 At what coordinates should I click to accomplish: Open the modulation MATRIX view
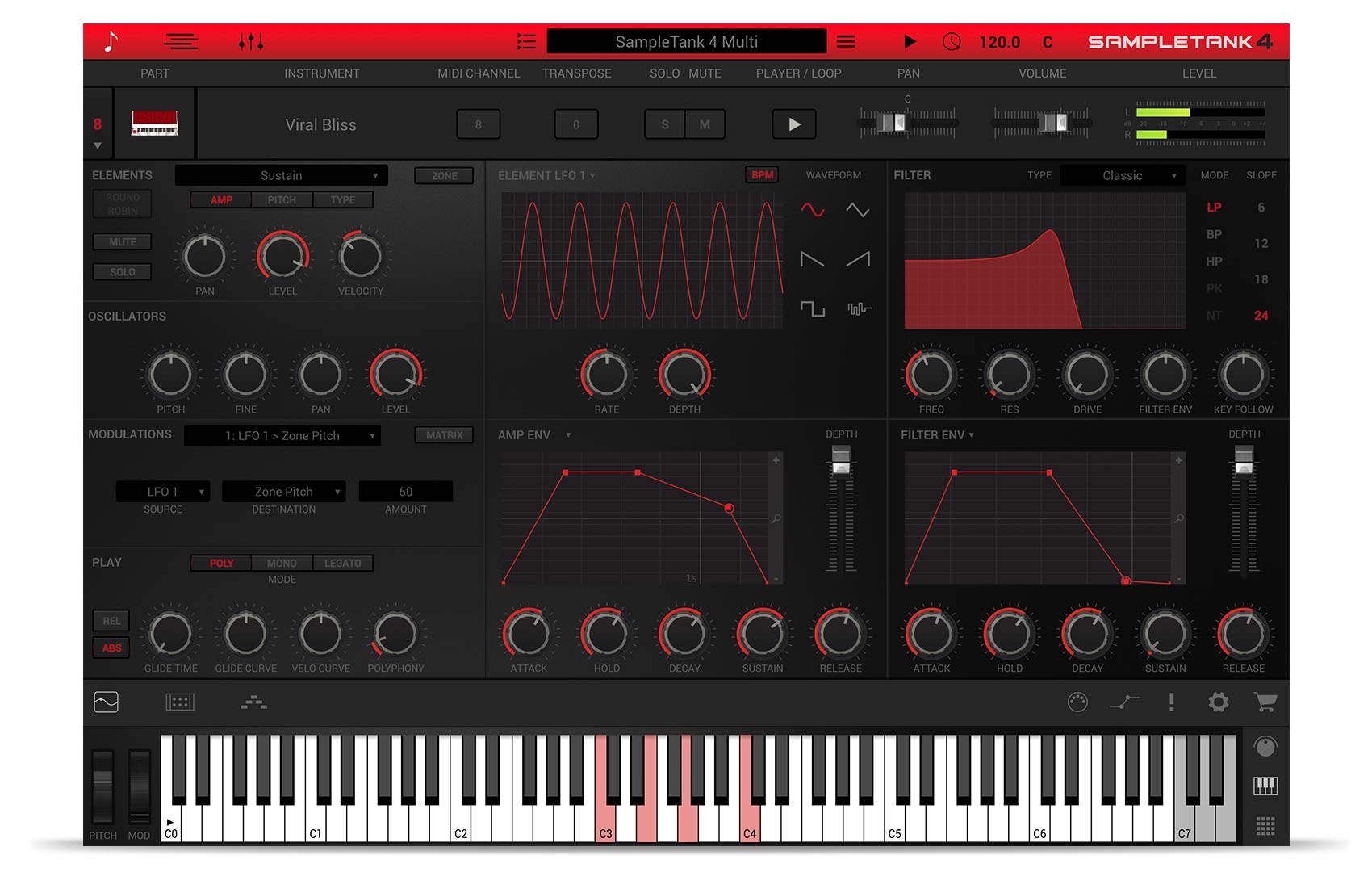coord(443,434)
